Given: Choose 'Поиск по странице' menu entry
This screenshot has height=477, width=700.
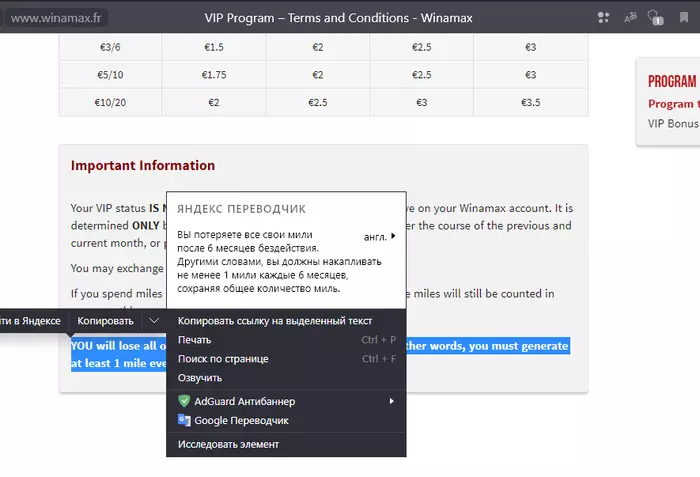Looking at the screenshot, I should tap(286, 359).
